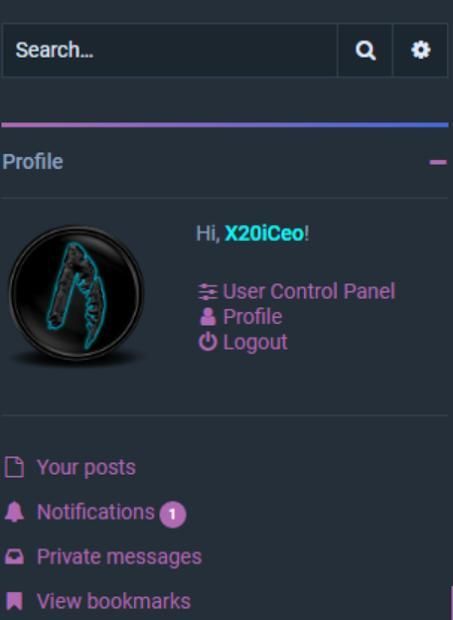Image resolution: width=453 pixels, height=620 pixels.
Task: Click the sliders icon beside User Control Panel
Action: 208,291
